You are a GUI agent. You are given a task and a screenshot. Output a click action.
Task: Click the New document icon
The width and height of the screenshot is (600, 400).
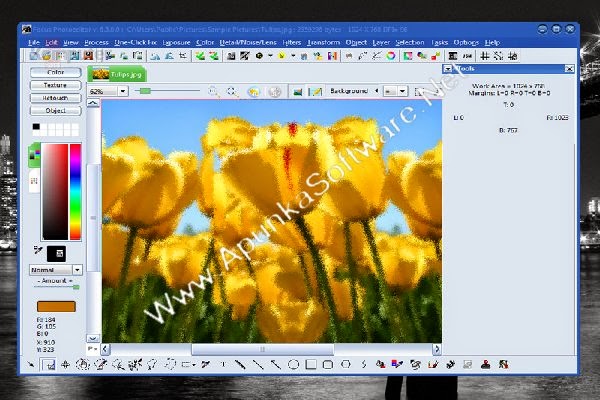(34, 56)
